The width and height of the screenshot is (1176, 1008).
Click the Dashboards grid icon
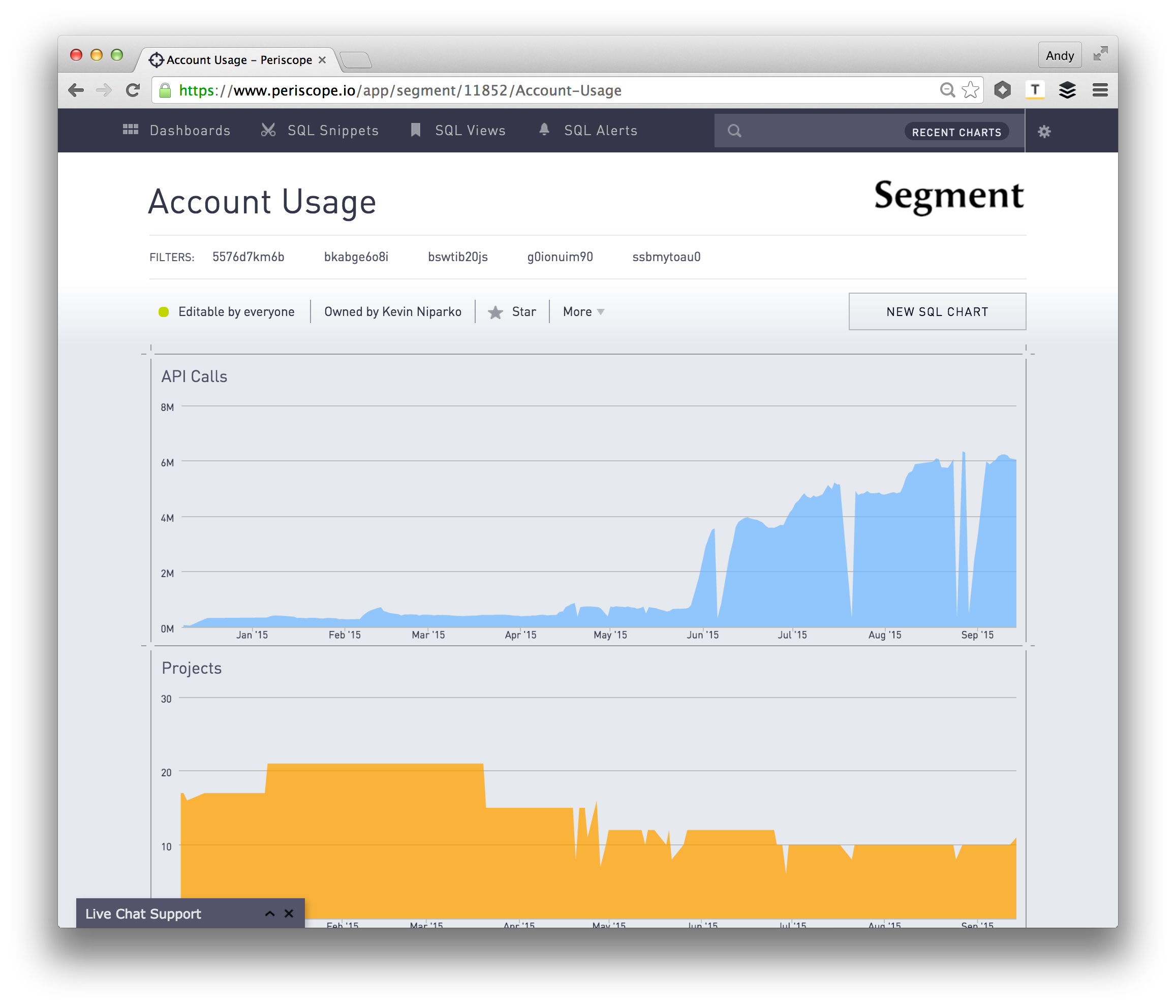pyautogui.click(x=131, y=130)
